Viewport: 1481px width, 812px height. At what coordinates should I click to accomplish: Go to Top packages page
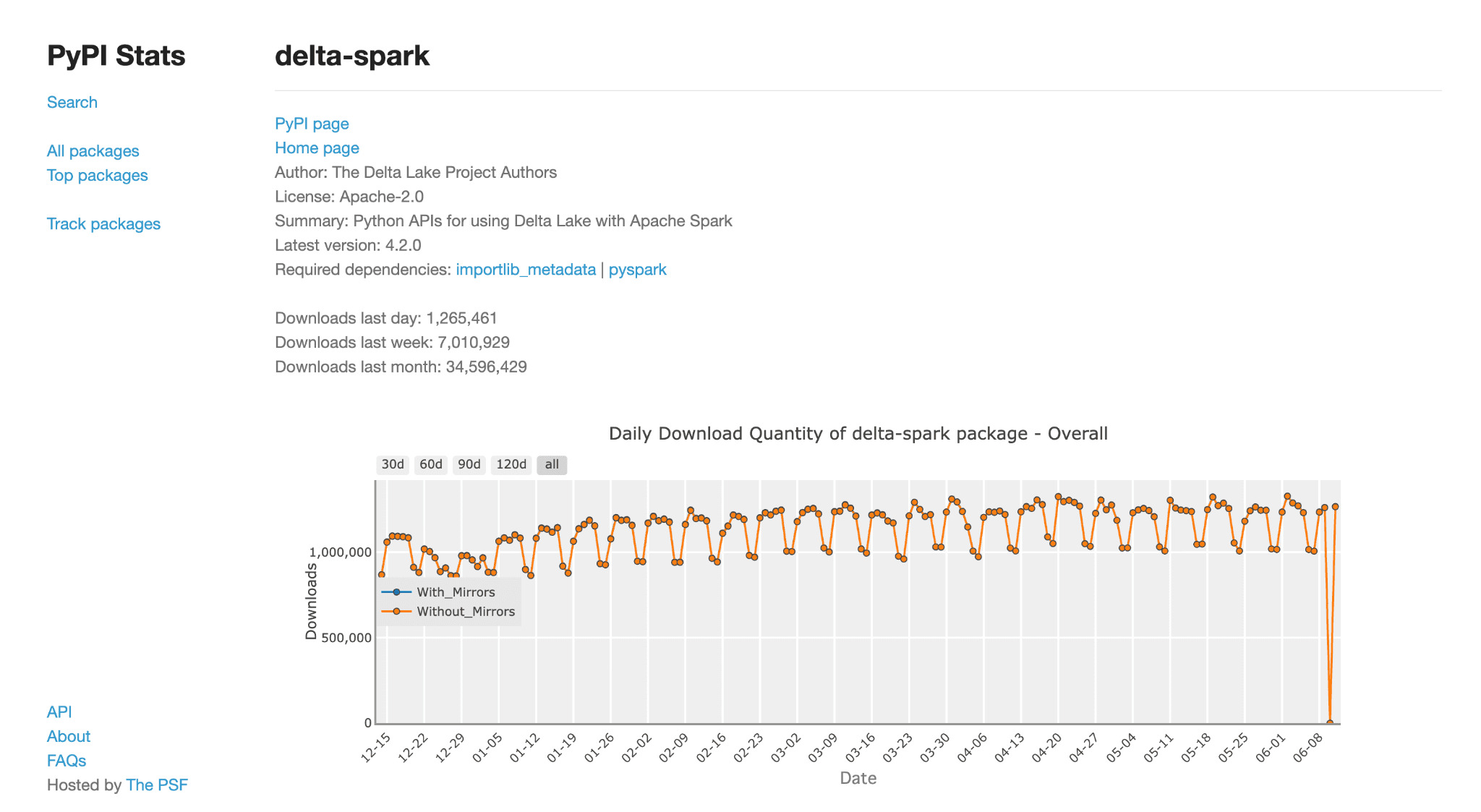pyautogui.click(x=98, y=176)
